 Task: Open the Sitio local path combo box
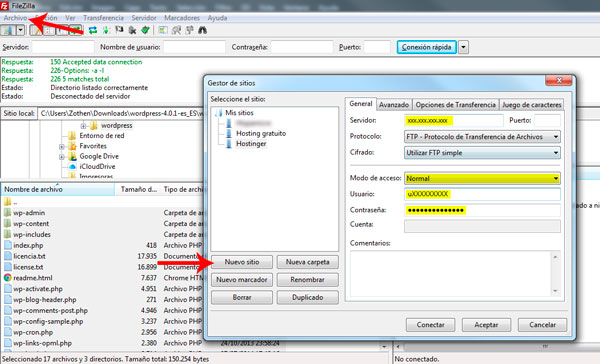coord(122,113)
